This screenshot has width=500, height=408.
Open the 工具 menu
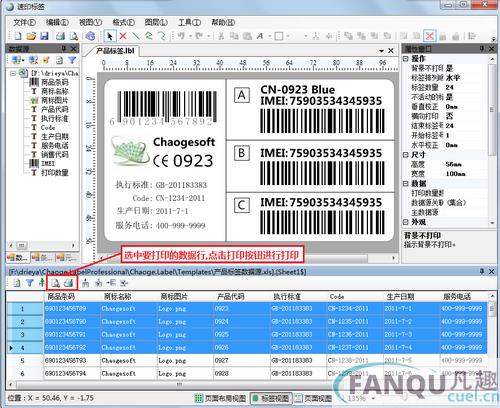(x=189, y=22)
